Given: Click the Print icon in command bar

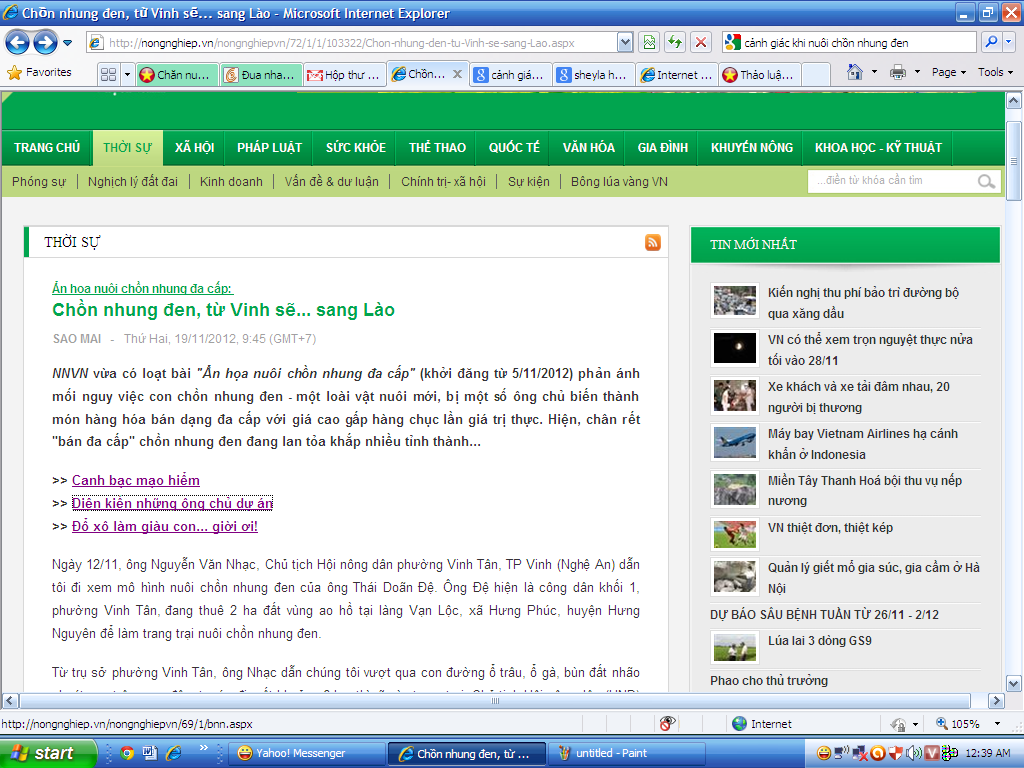Looking at the screenshot, I should click(x=898, y=73).
